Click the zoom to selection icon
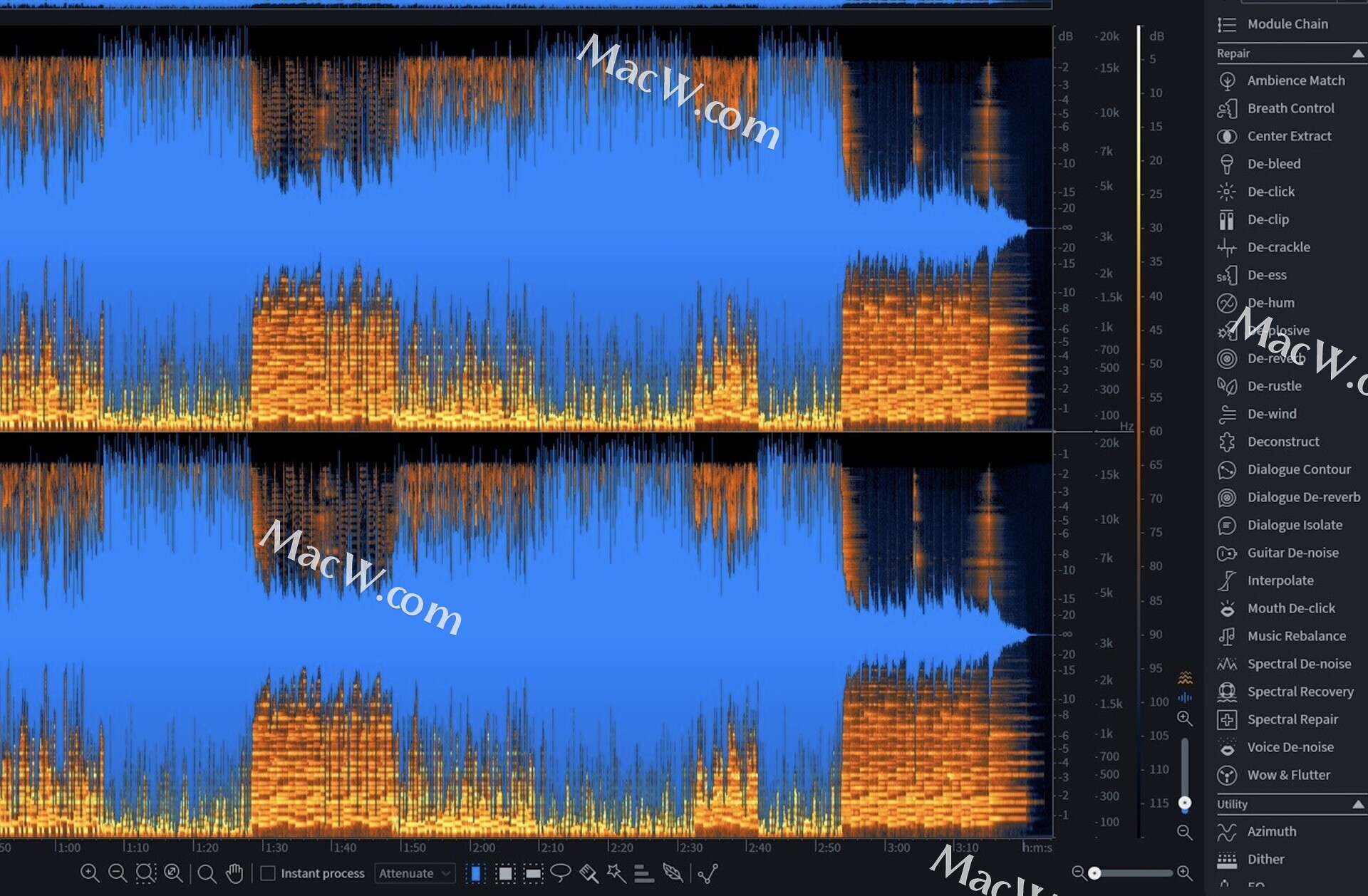The height and width of the screenshot is (896, 1368). pyautogui.click(x=145, y=873)
